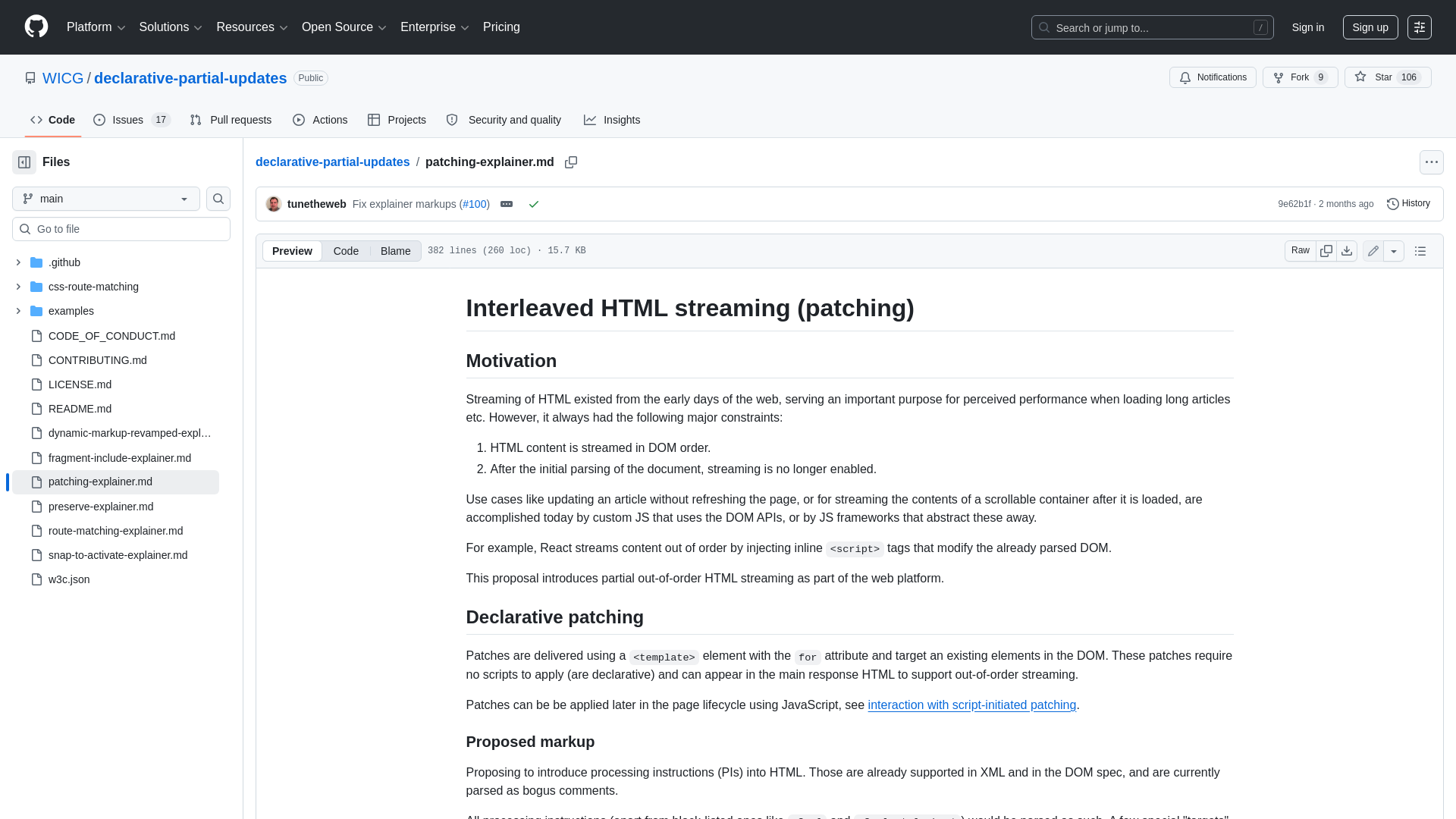Collapse the file tree side panel
Viewport: 1456px width, 819px height.
[x=24, y=162]
